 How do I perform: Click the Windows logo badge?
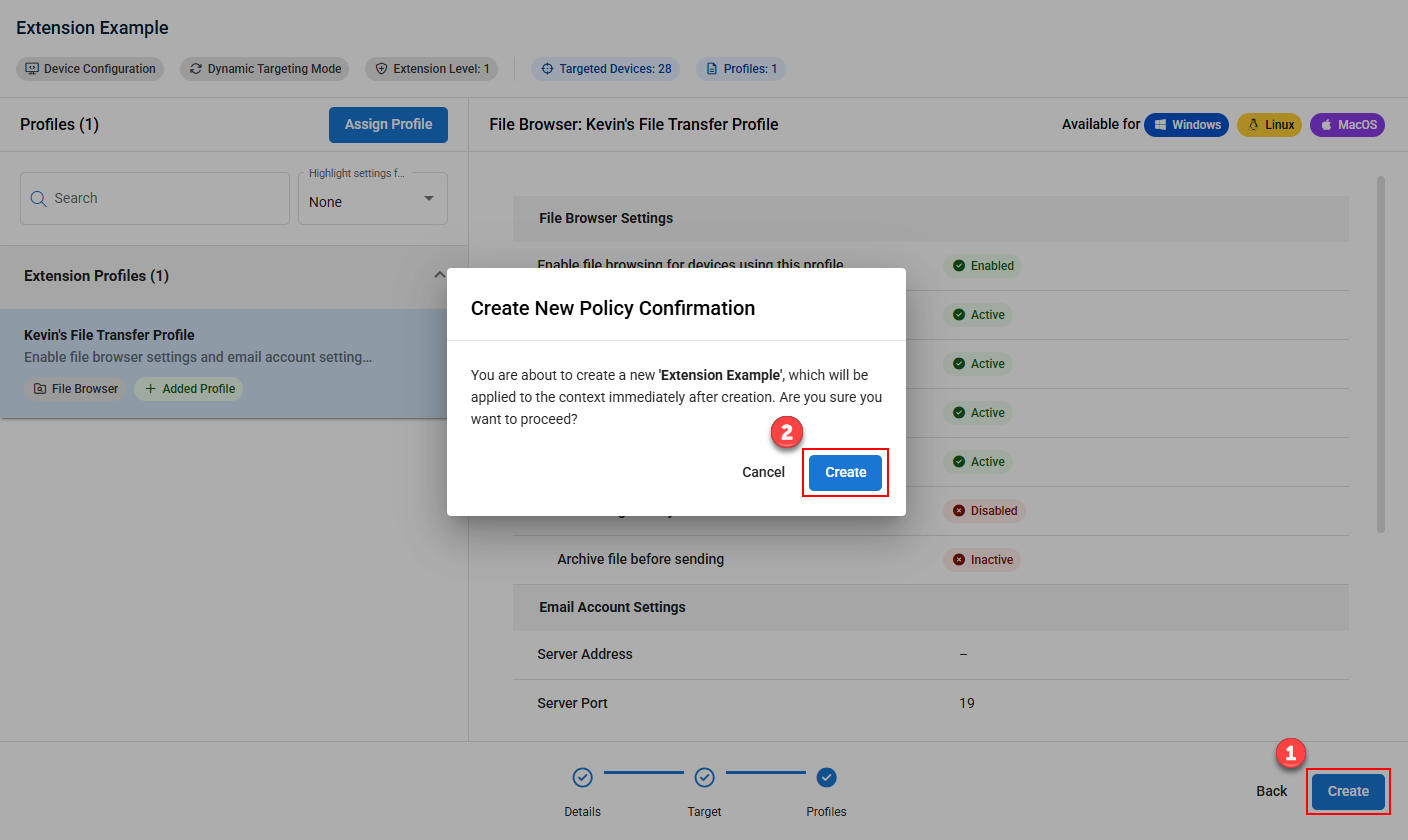pyautogui.click(x=1186, y=125)
